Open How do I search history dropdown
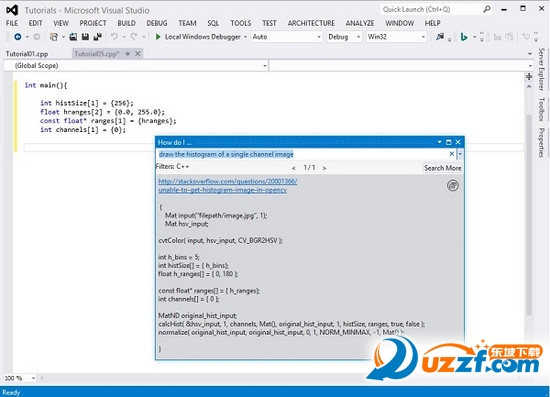This screenshot has width=550, height=397. 460,154
